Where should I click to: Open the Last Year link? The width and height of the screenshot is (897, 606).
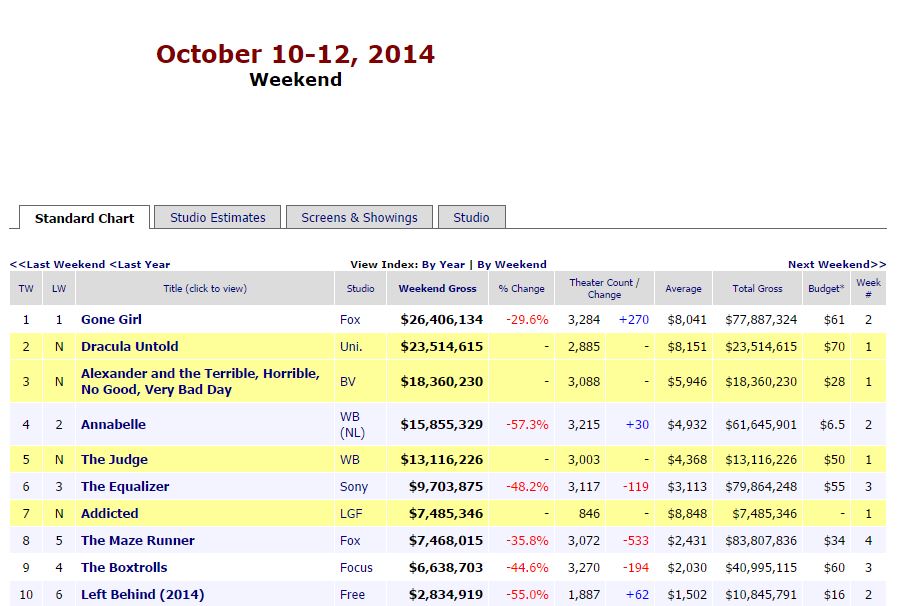pyautogui.click(x=140, y=264)
